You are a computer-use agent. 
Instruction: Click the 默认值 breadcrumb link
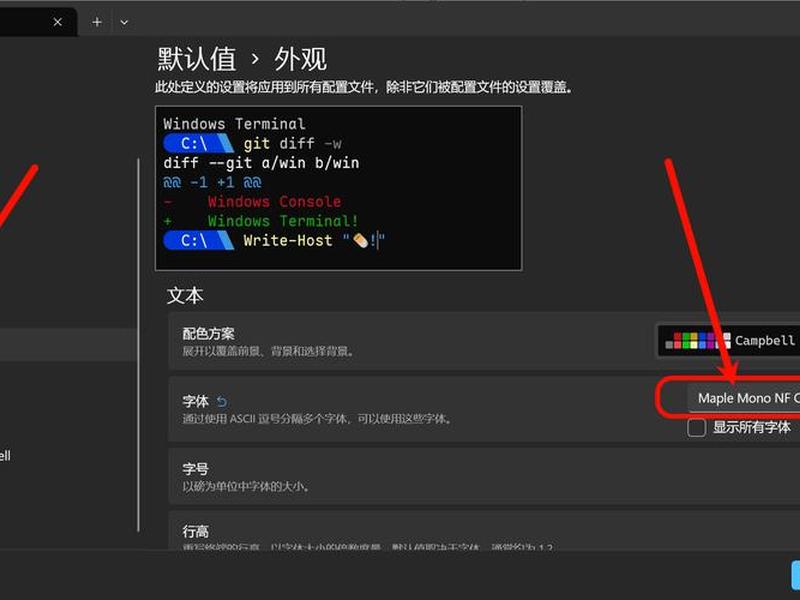click(196, 59)
